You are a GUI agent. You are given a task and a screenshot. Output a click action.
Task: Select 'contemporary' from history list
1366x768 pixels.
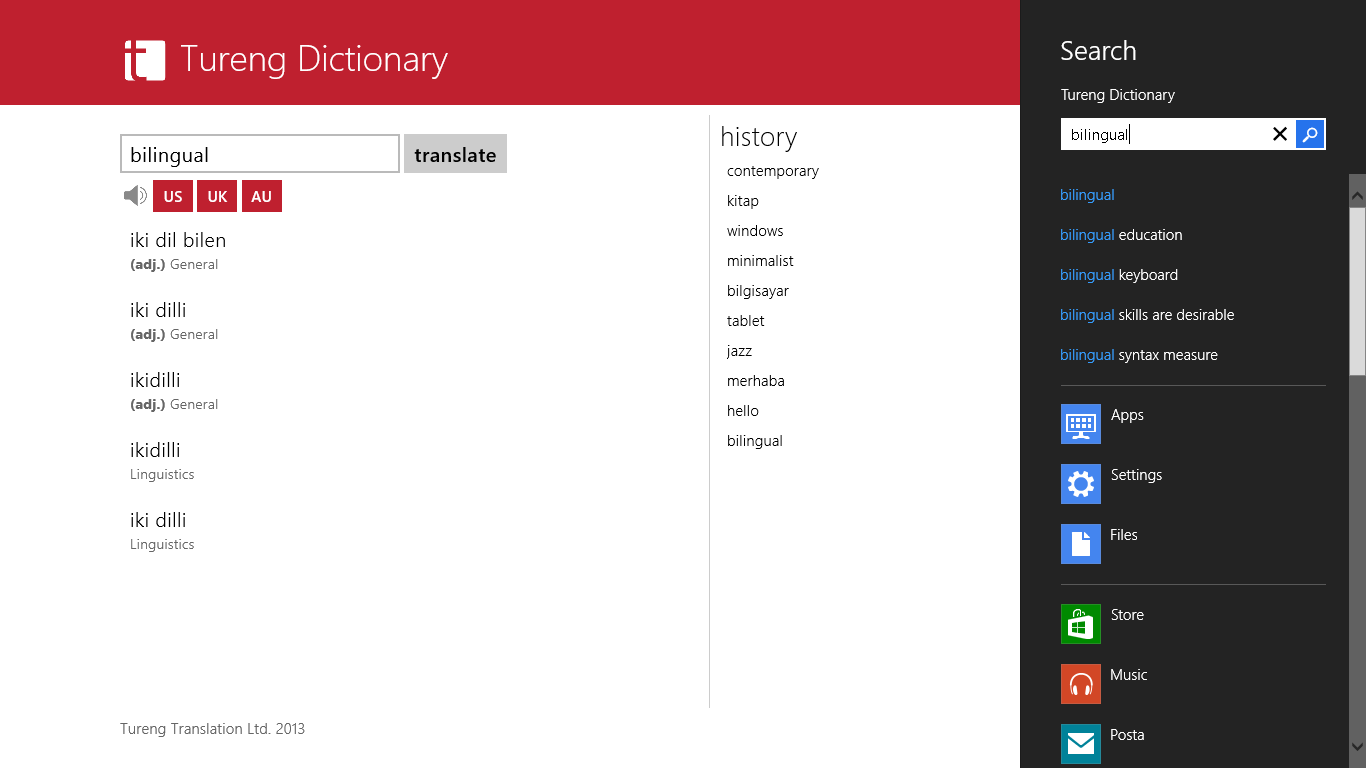772,171
